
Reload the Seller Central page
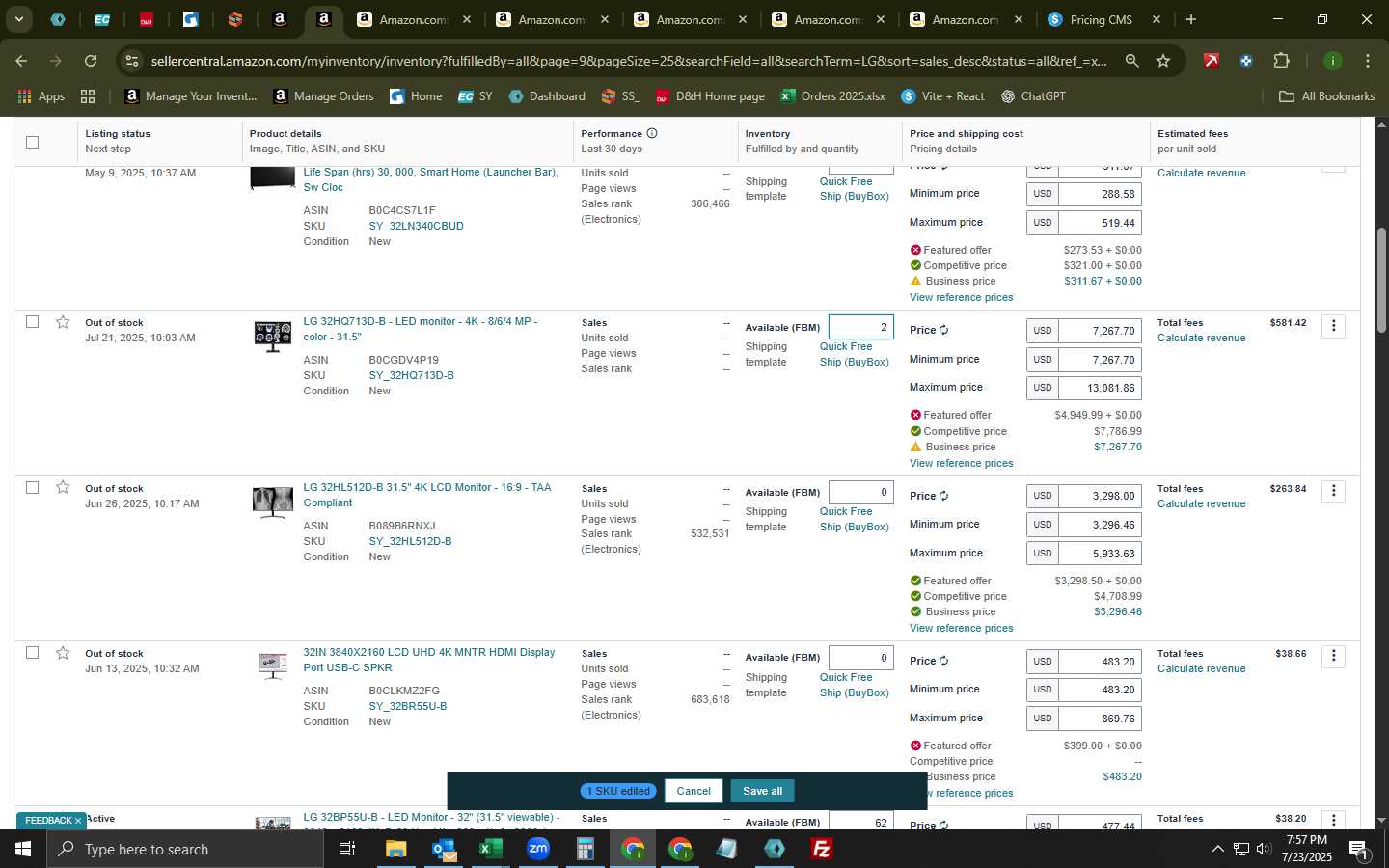[x=91, y=61]
